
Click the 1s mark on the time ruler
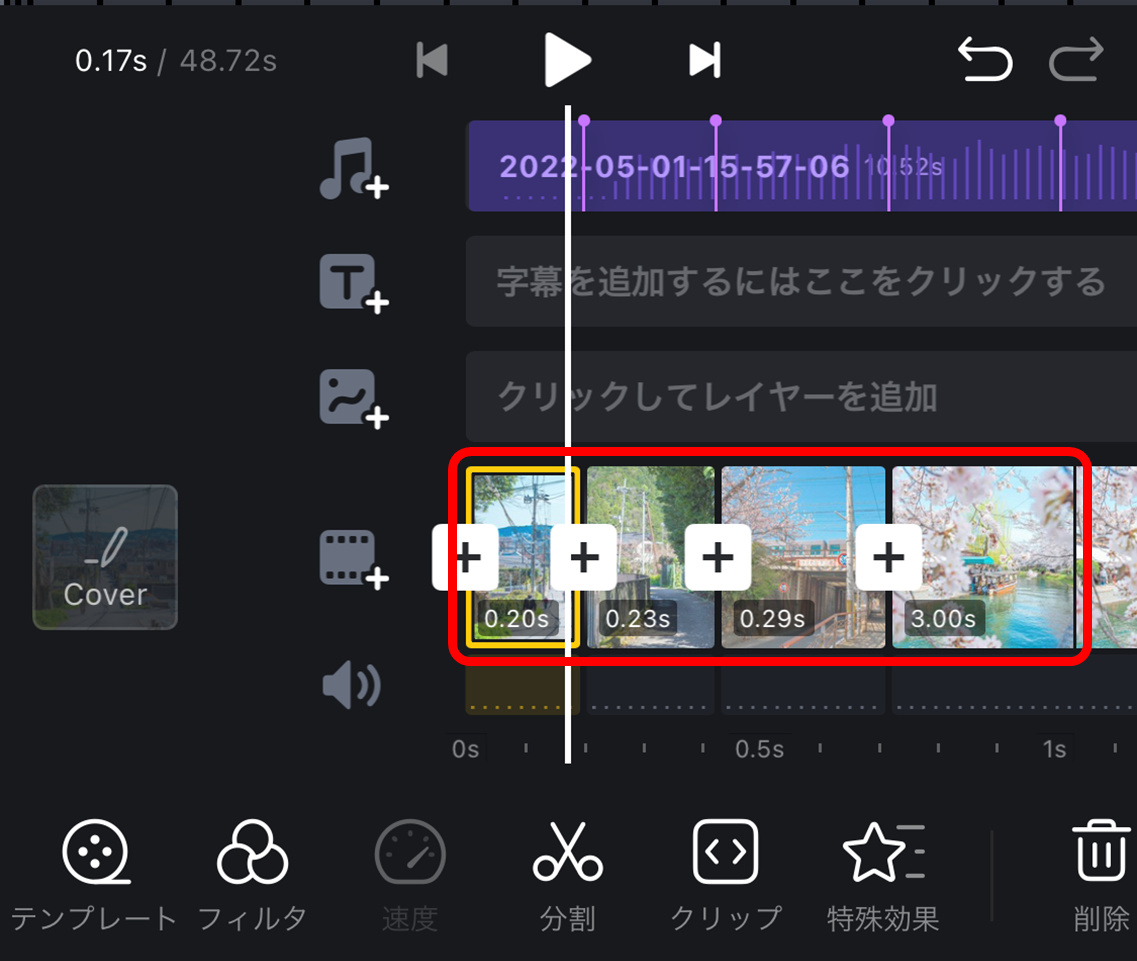[1054, 749]
